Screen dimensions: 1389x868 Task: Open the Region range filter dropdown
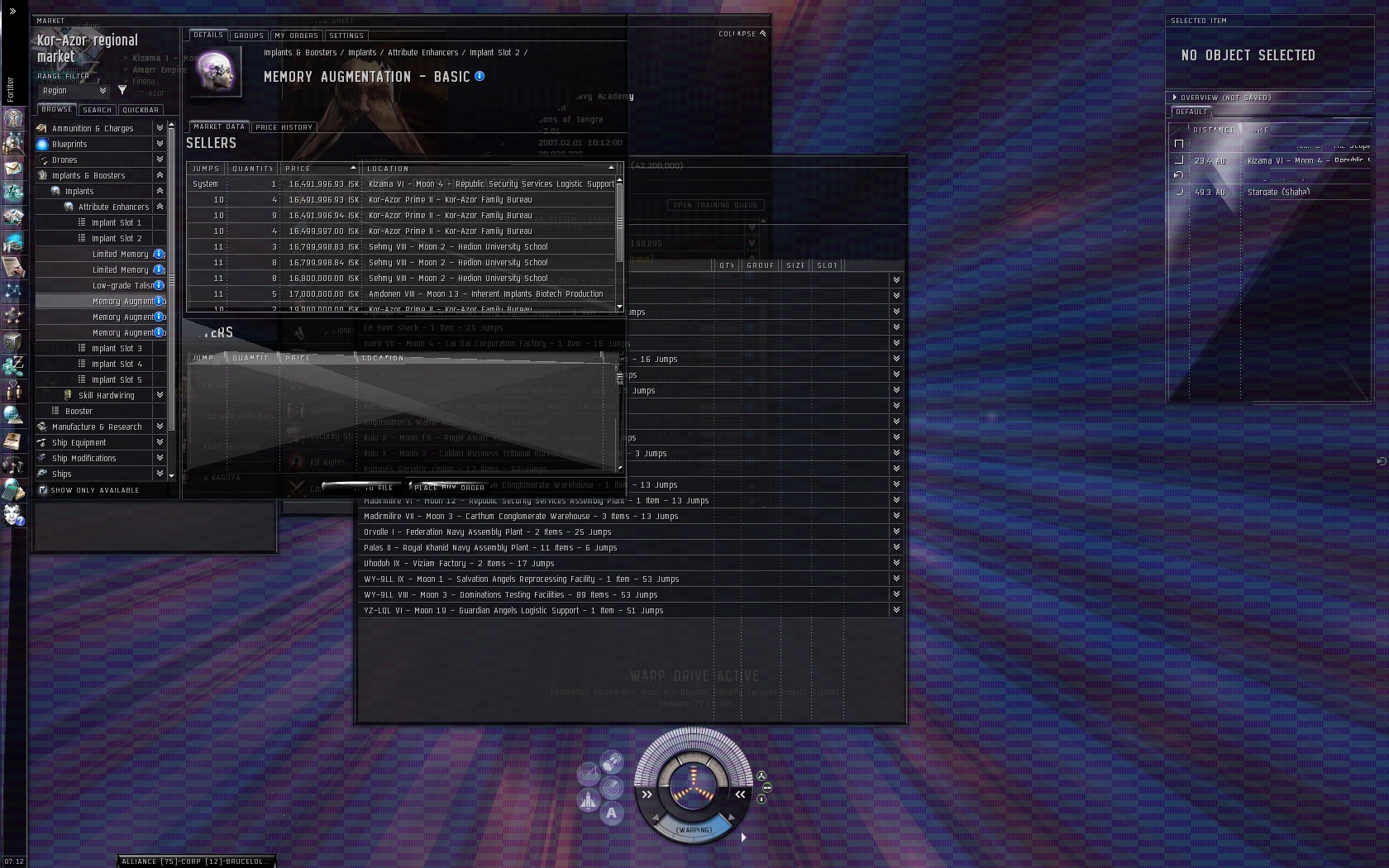click(x=74, y=90)
